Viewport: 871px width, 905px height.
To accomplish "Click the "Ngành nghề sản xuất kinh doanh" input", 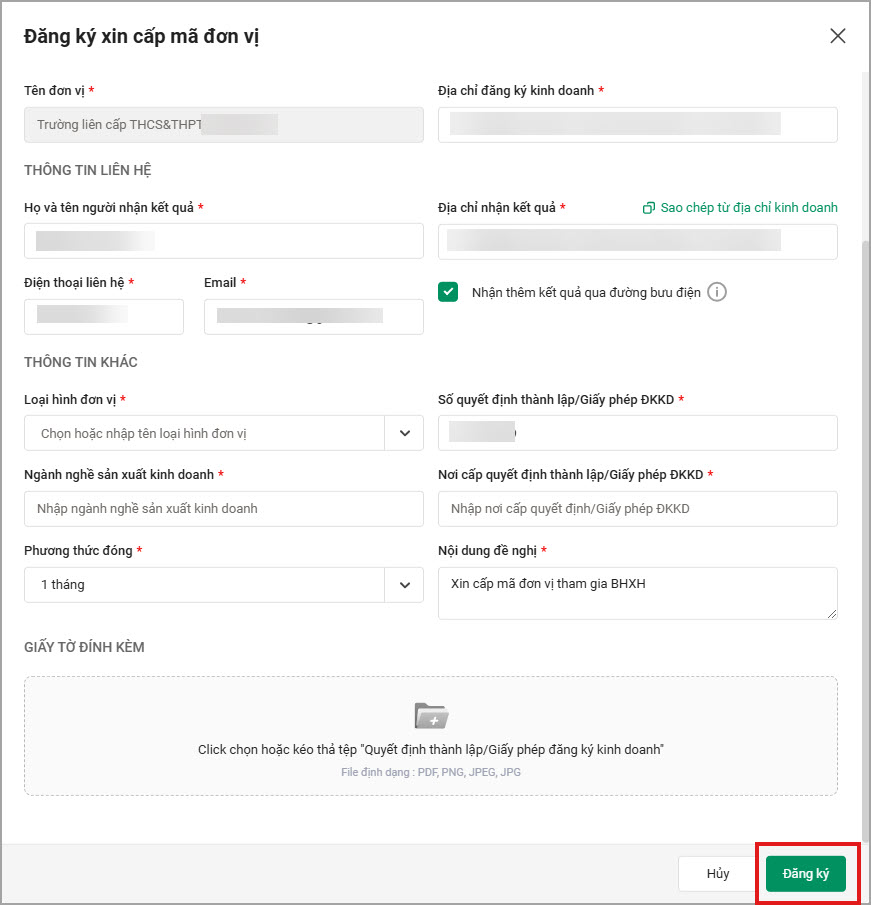I will [x=223, y=509].
